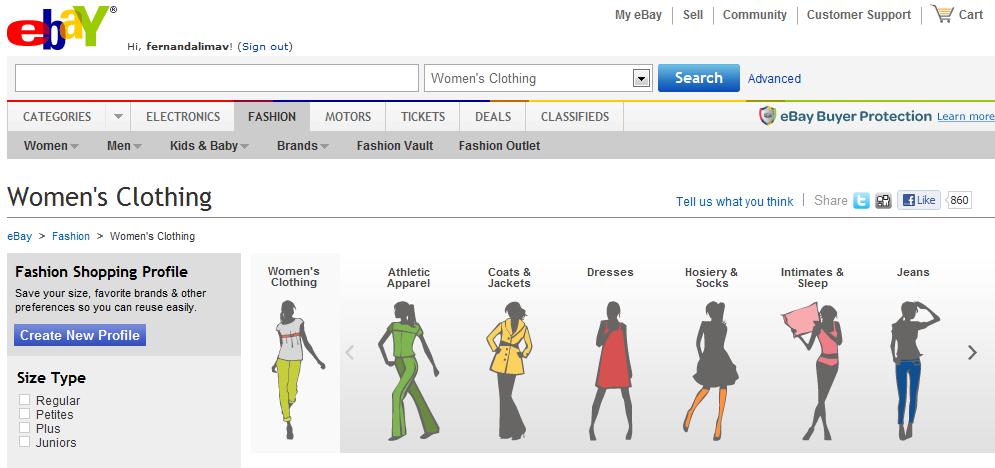Click Create New Profile button
The height and width of the screenshot is (468, 995).
point(80,335)
